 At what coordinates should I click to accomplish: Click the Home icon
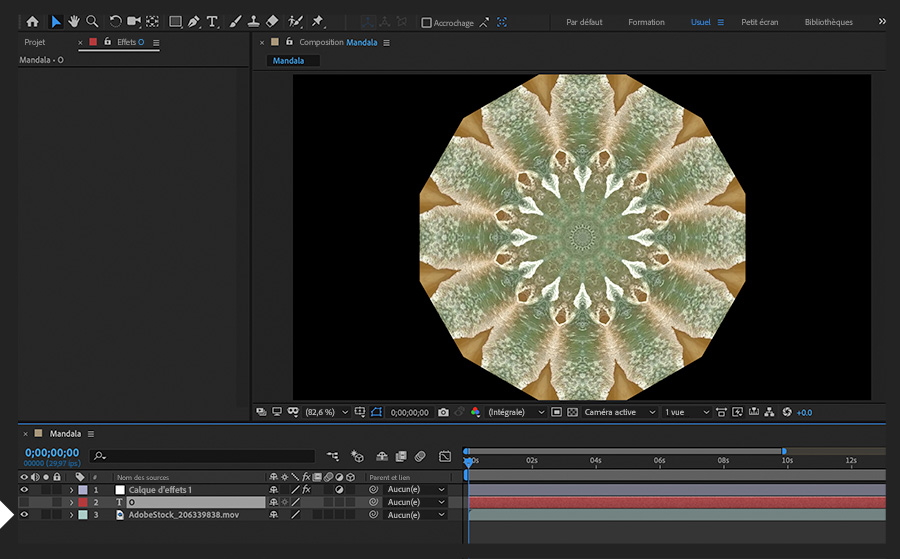pyautogui.click(x=32, y=21)
